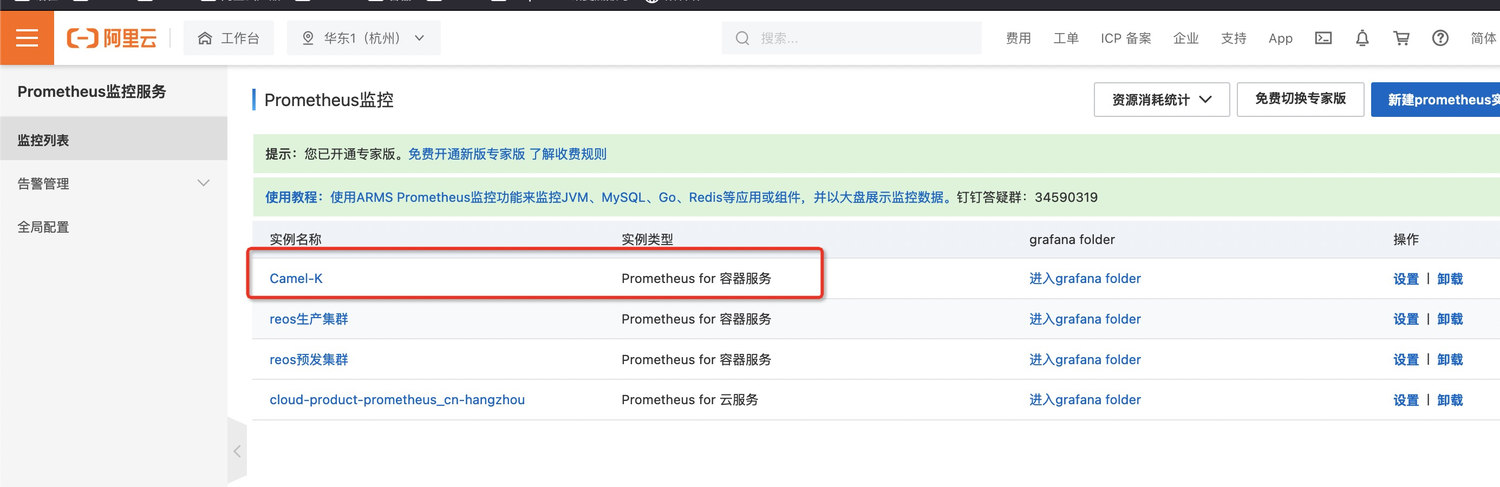Click the Alibaba Cloud logo

112,38
